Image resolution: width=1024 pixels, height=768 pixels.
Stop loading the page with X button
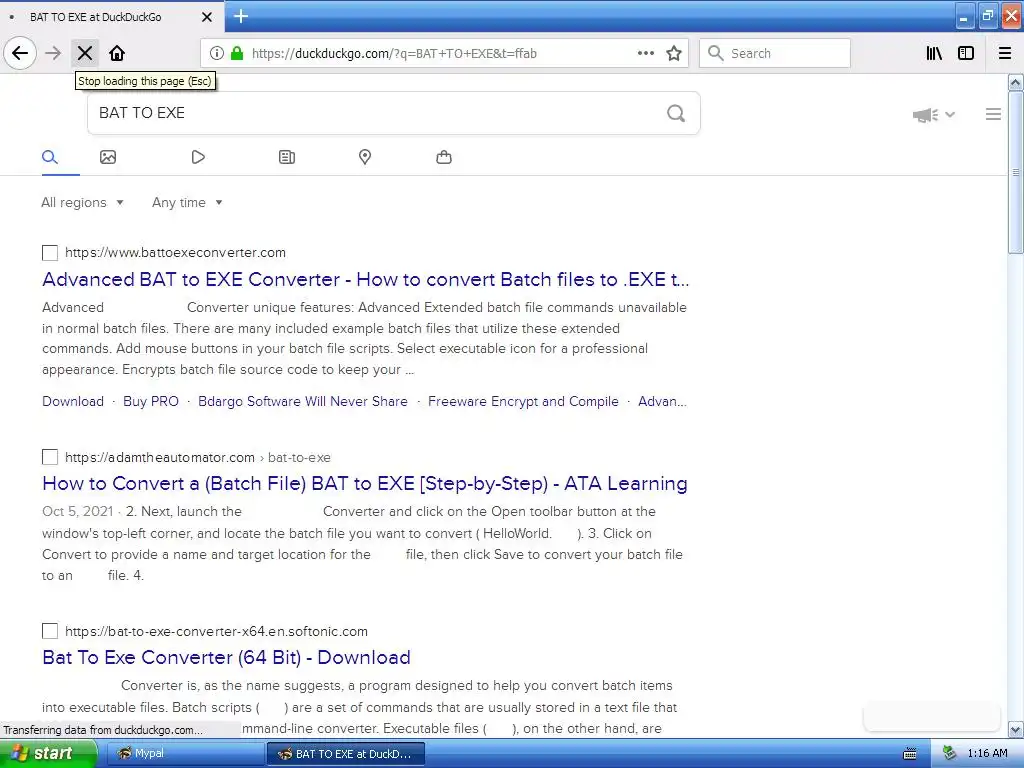[x=85, y=54]
